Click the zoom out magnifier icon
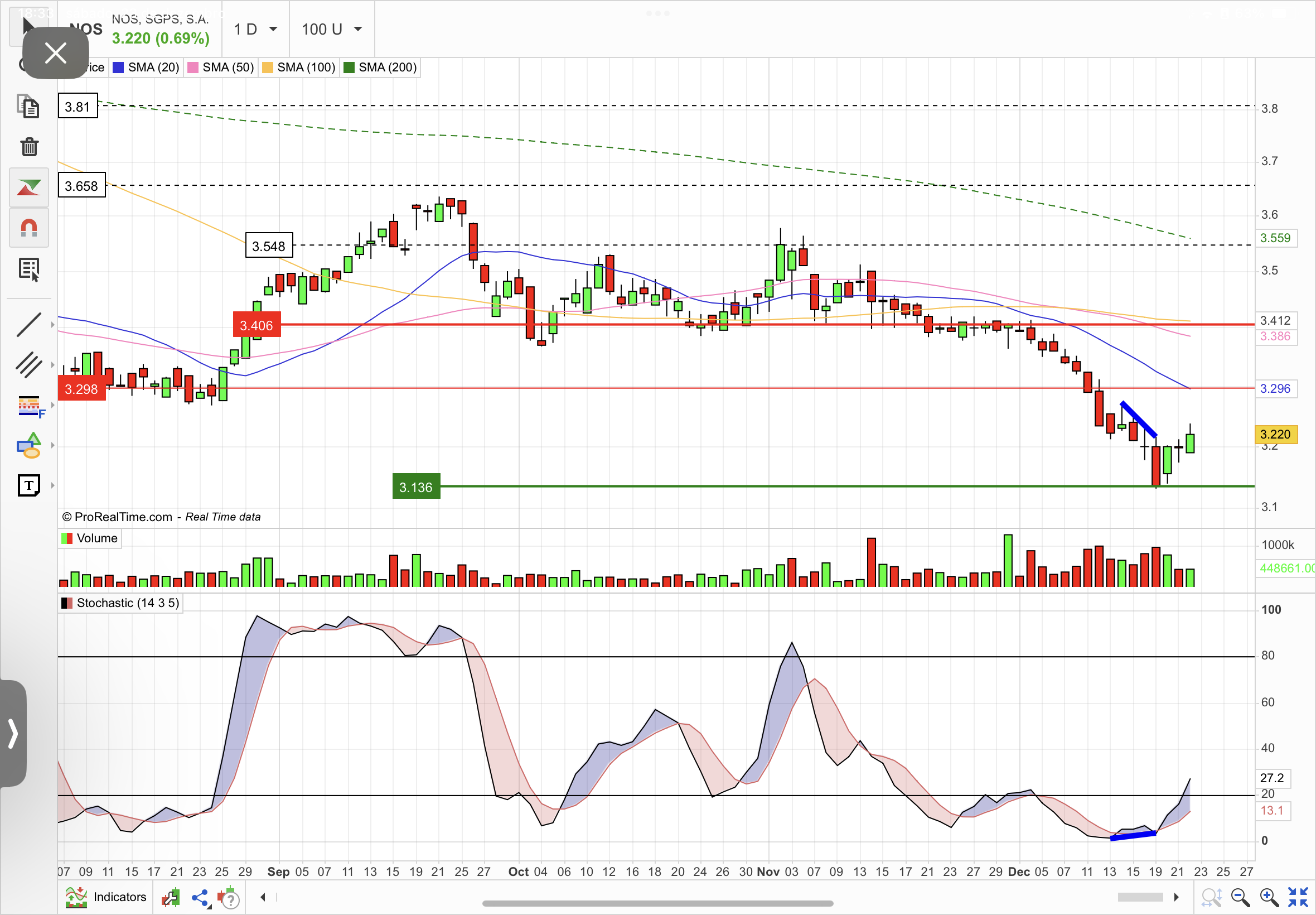 tap(1240, 897)
